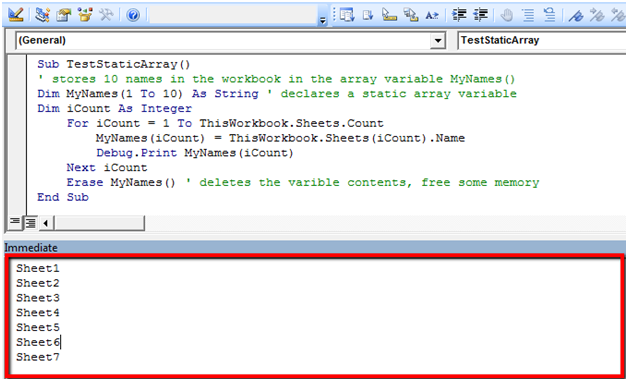Toggle bookmark with the flag icon
The height and width of the screenshot is (381, 628).
[x=576, y=16]
